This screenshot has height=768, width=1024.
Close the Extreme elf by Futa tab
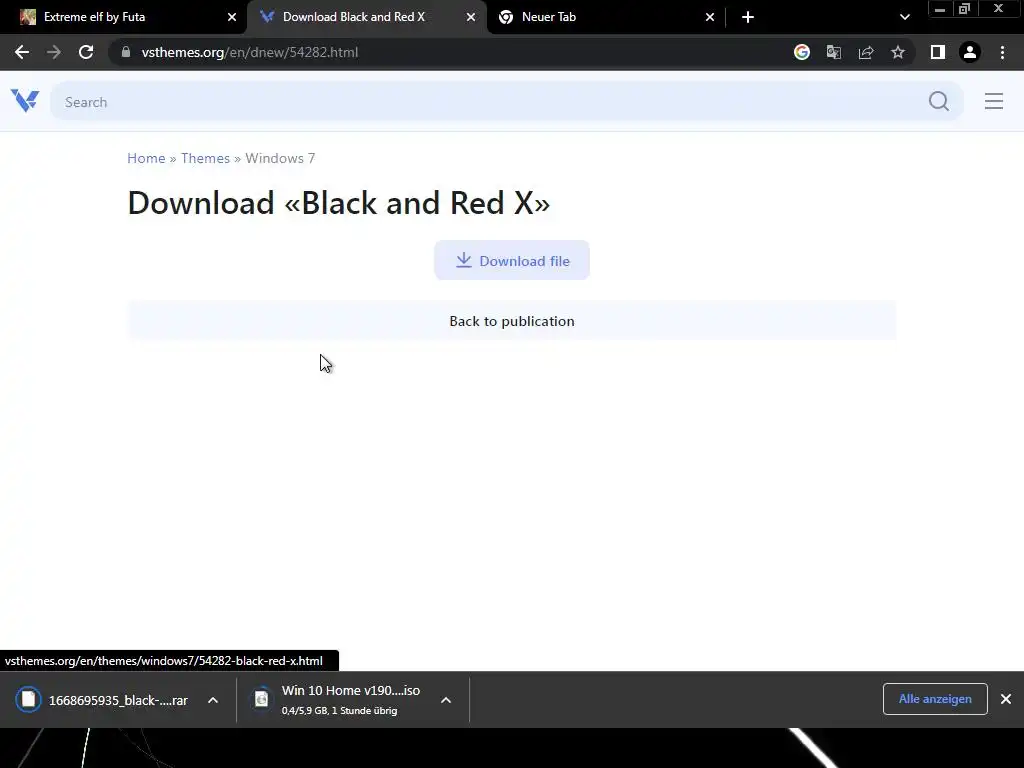pos(232,17)
